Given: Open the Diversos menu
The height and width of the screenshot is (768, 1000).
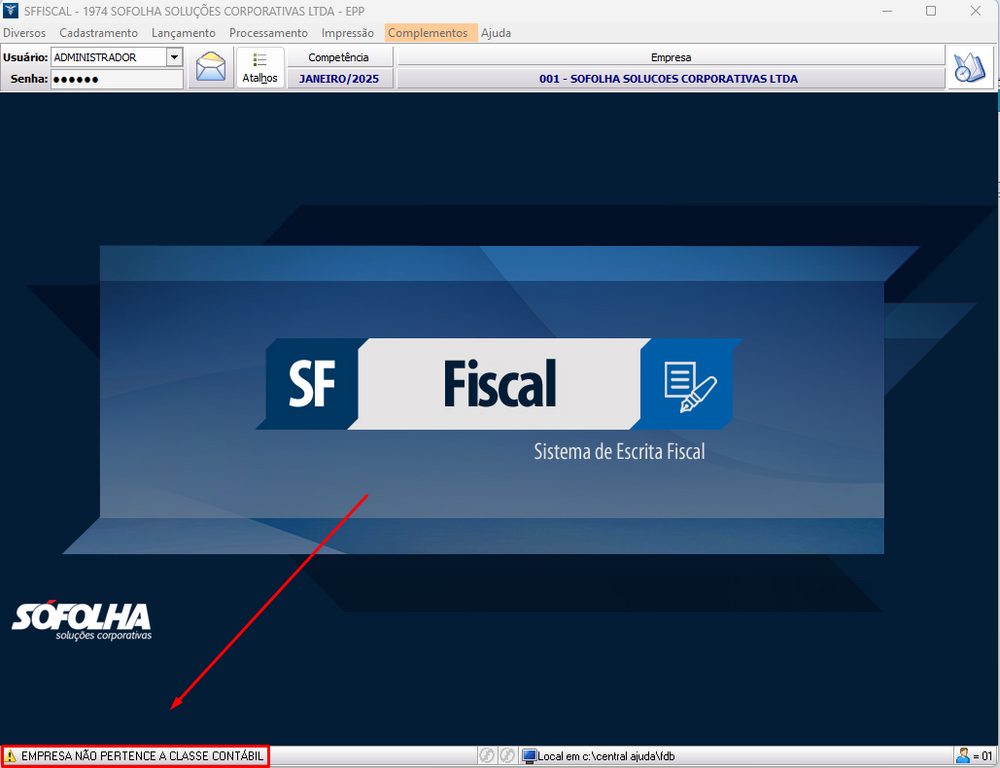Looking at the screenshot, I should click(x=24, y=33).
